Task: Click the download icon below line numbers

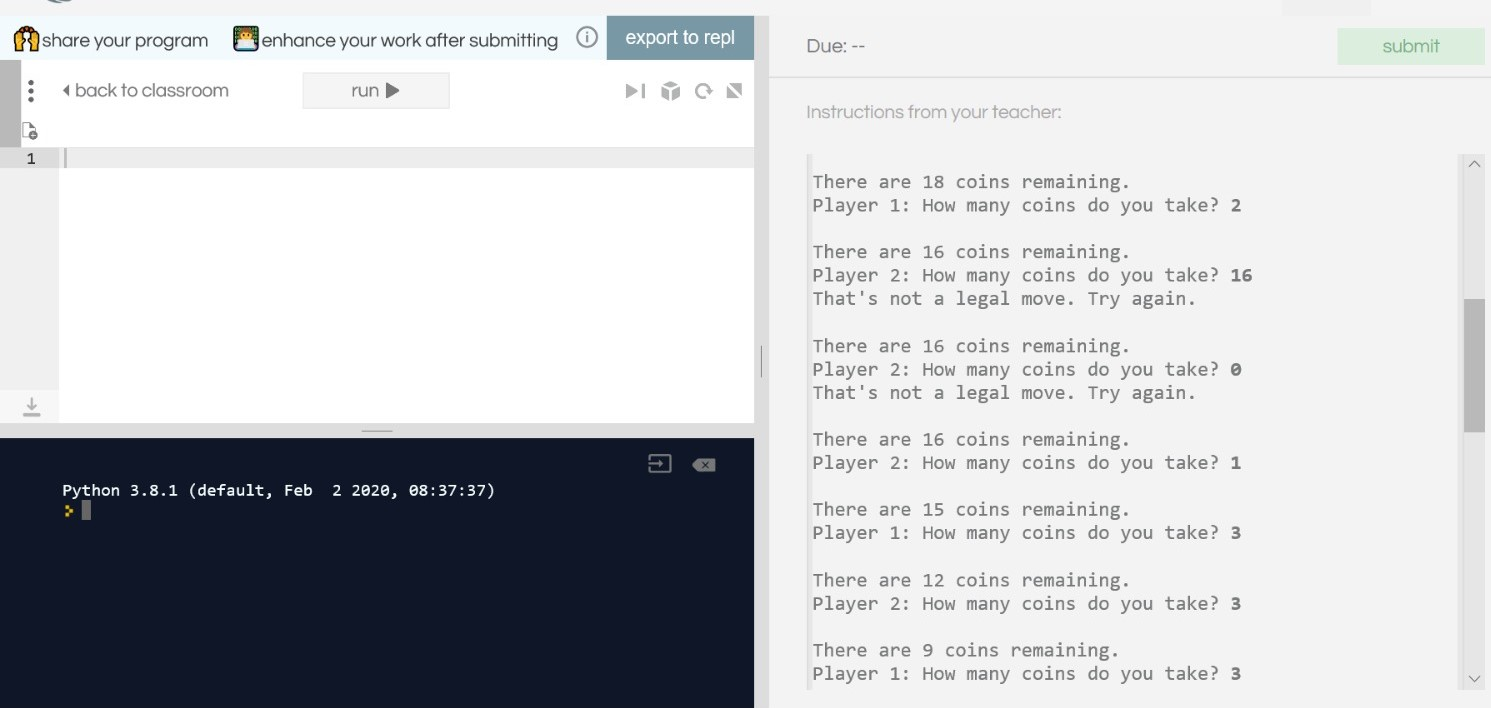Action: pos(31,406)
